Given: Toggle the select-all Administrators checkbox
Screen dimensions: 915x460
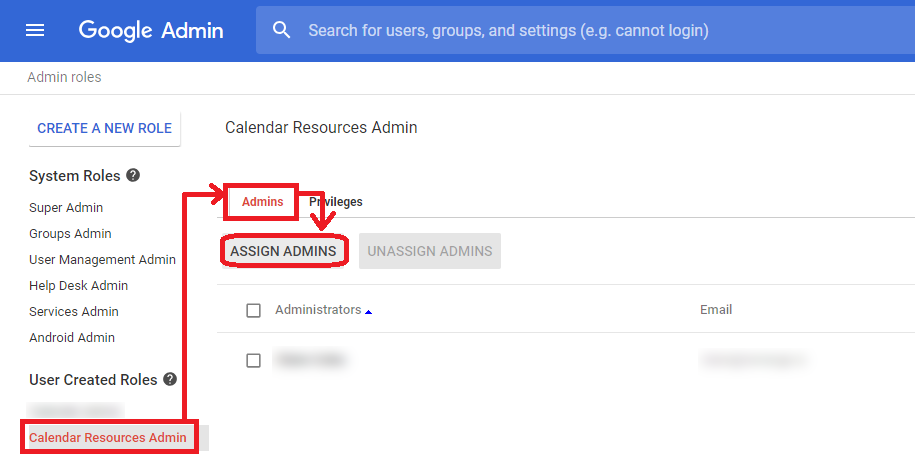Looking at the screenshot, I should coord(254,310).
